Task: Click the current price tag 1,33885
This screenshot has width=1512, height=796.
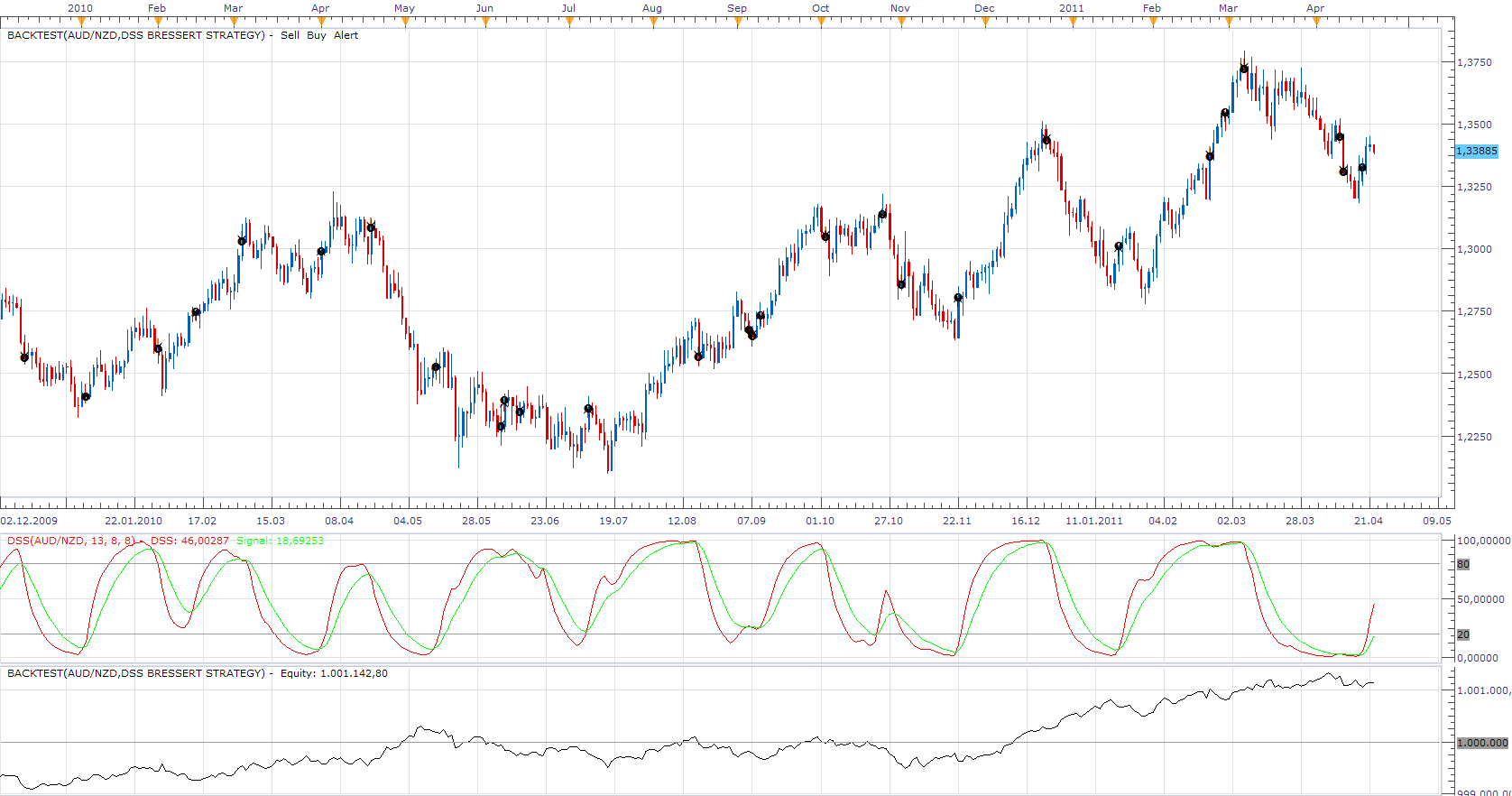Action: [1477, 151]
